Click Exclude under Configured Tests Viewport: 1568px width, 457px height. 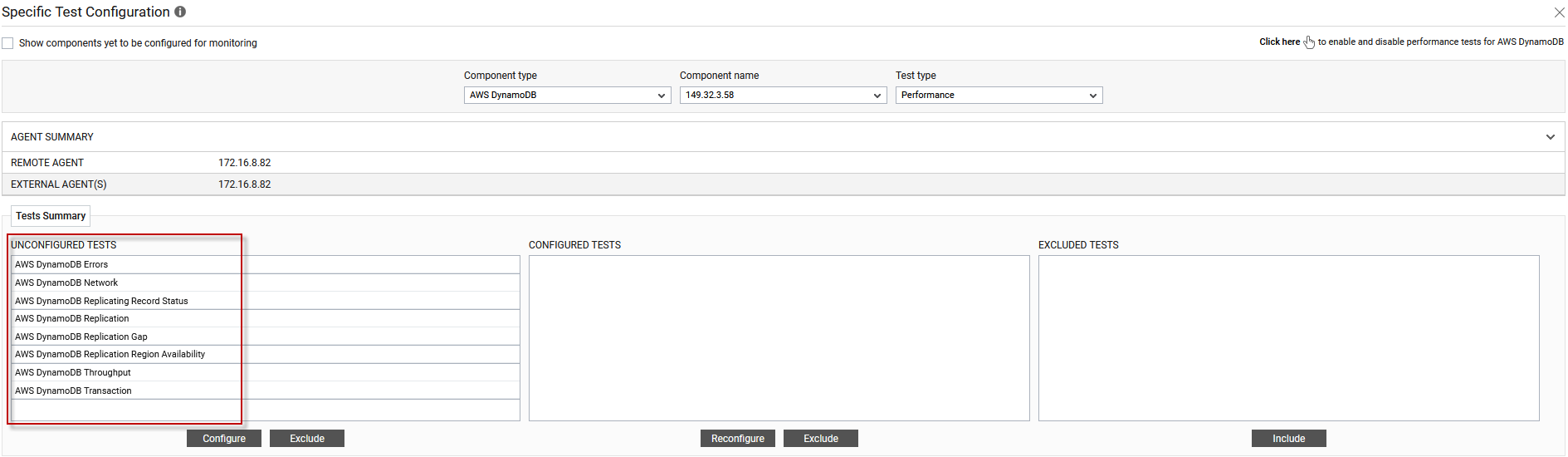[821, 439]
